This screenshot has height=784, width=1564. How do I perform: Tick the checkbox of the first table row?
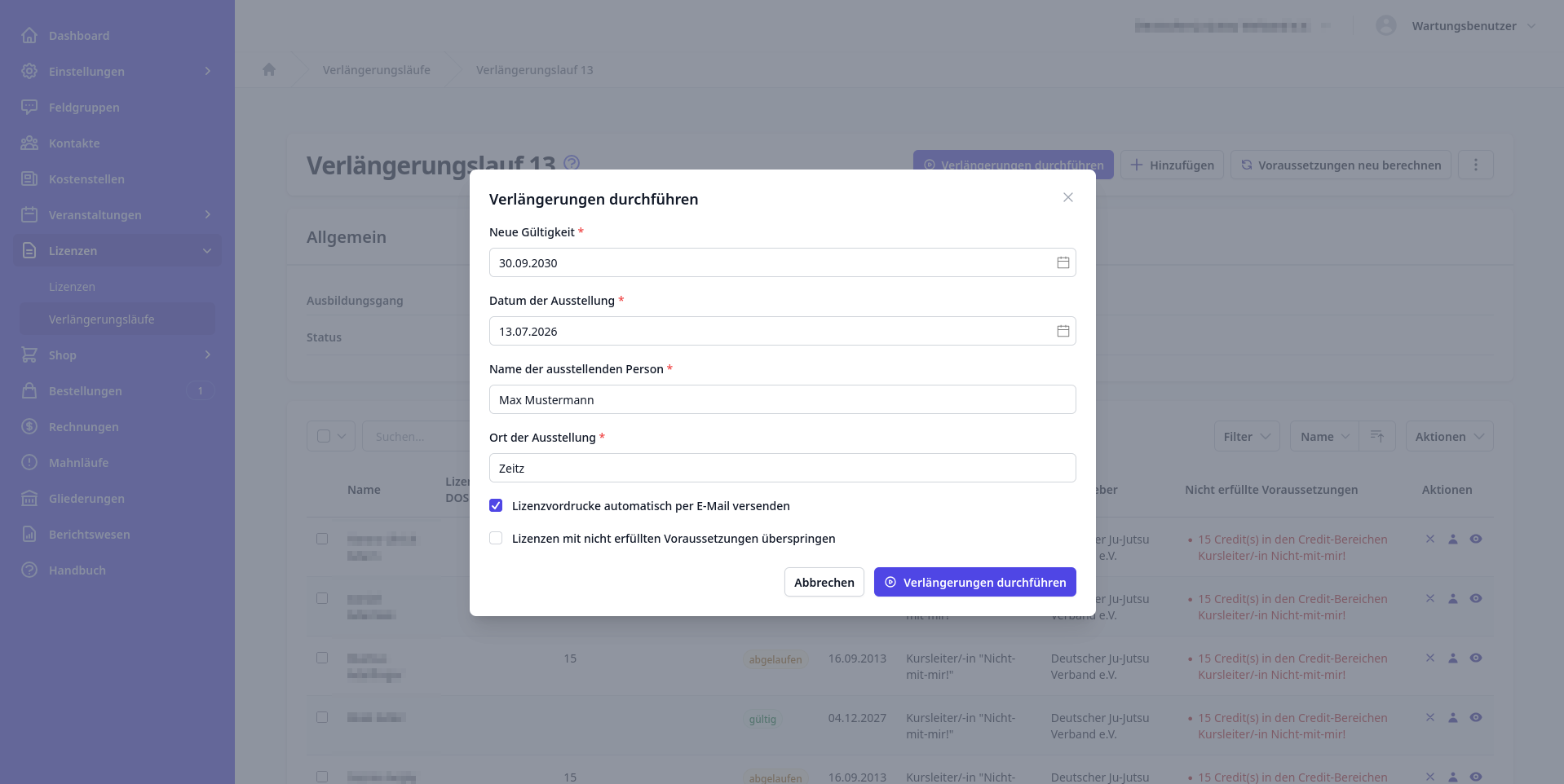tap(322, 539)
